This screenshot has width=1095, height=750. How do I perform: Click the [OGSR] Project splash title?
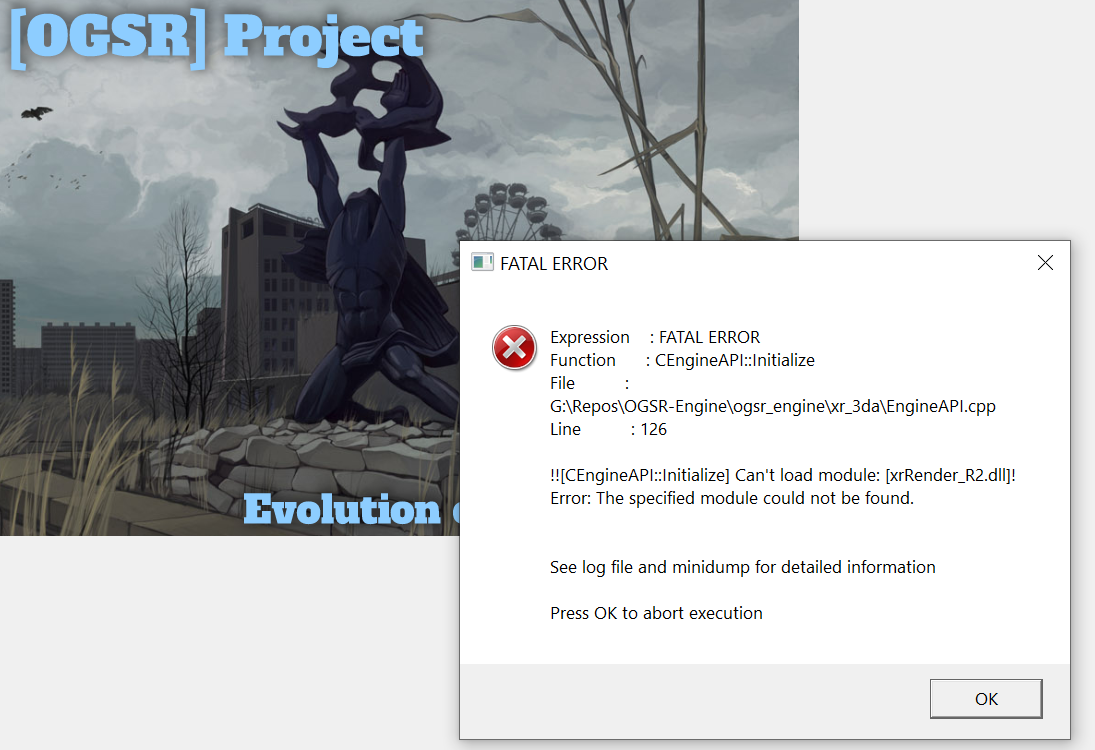click(217, 38)
